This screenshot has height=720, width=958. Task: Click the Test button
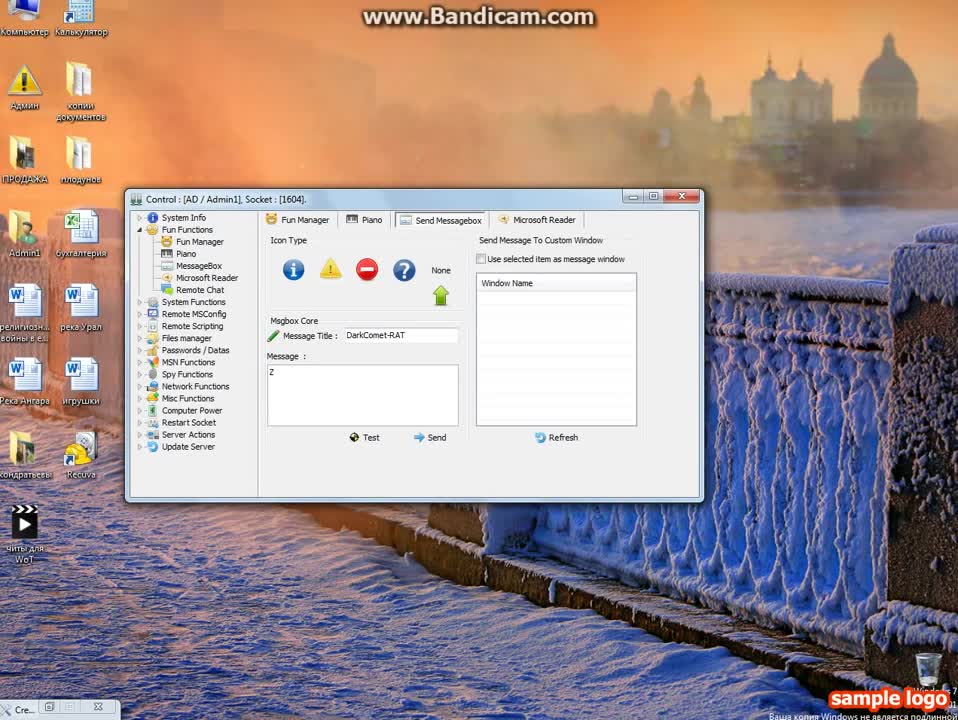365,438
